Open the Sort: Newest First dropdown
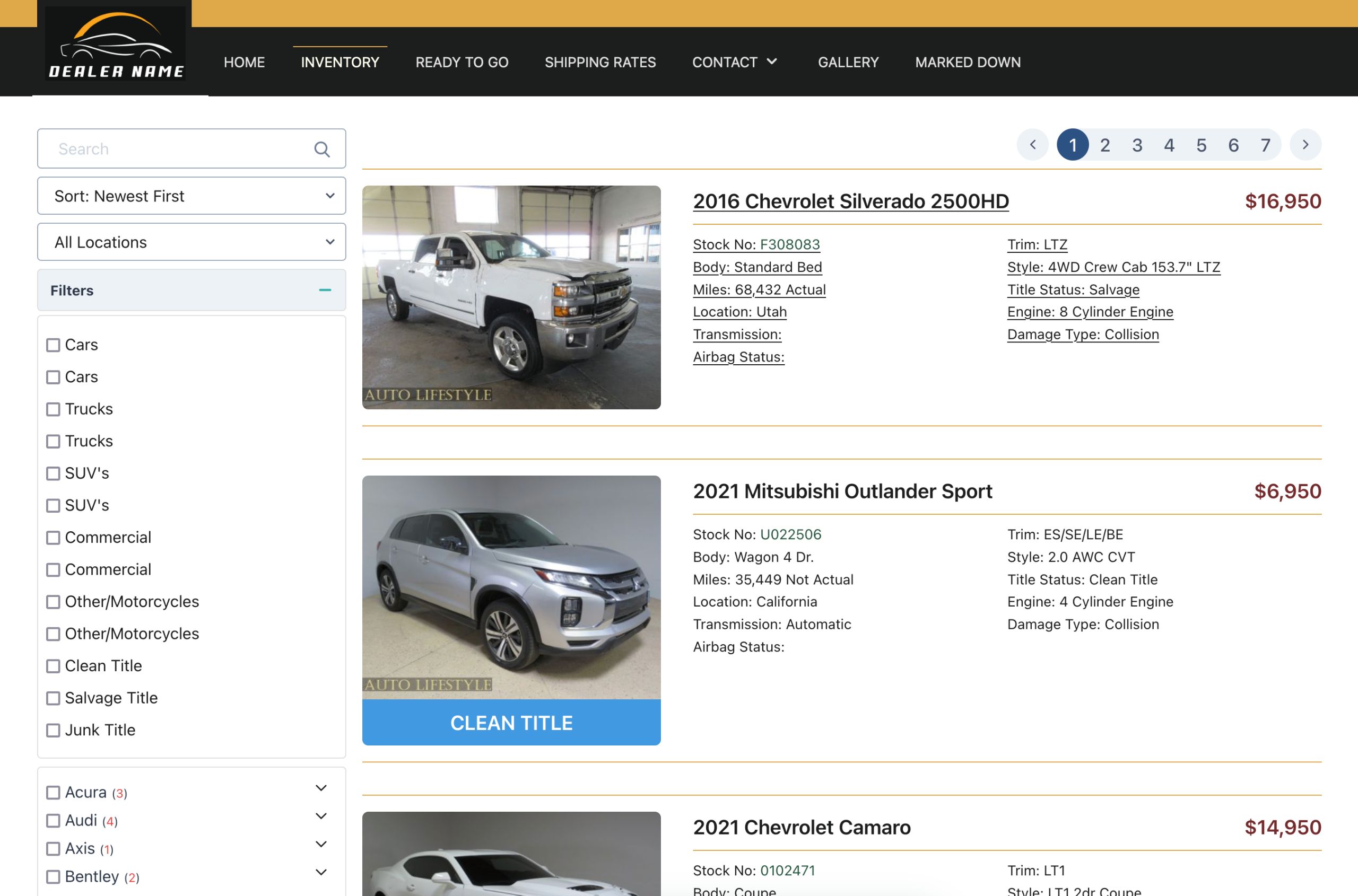The height and width of the screenshot is (896, 1358). (x=191, y=196)
